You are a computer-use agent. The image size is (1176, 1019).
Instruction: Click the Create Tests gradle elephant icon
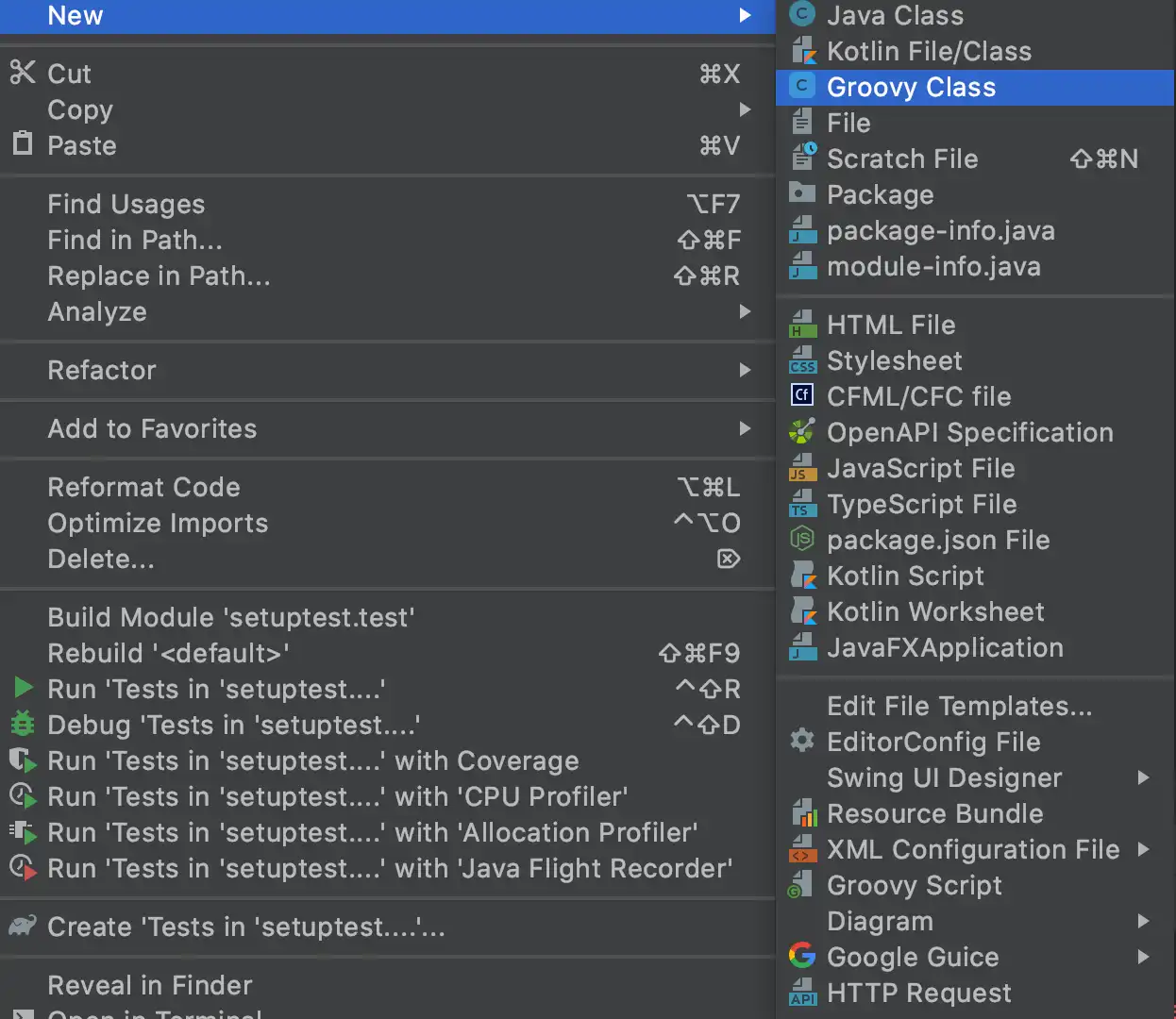pyautogui.click(x=23, y=926)
